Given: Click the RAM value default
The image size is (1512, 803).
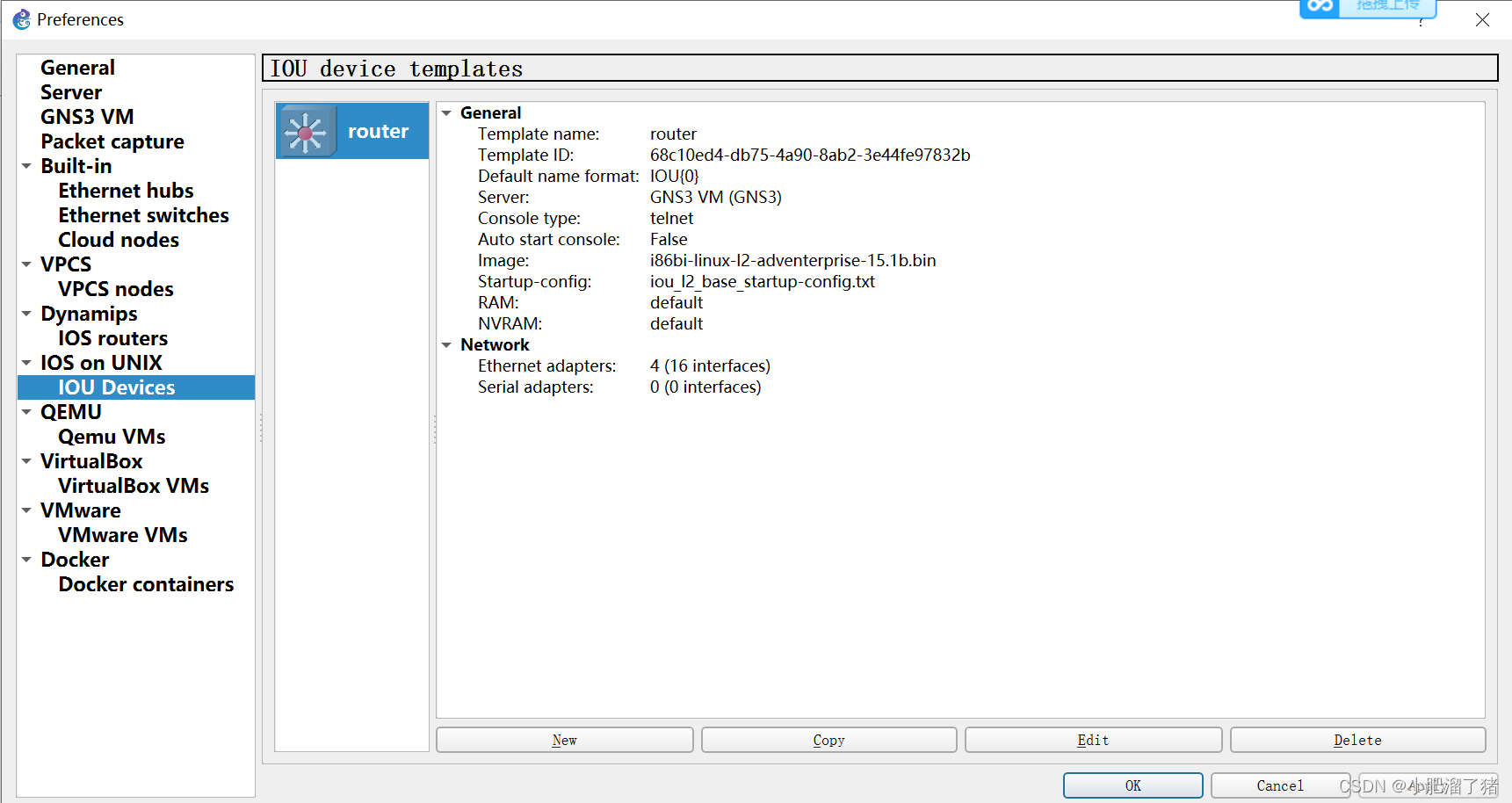Looking at the screenshot, I should tap(676, 303).
